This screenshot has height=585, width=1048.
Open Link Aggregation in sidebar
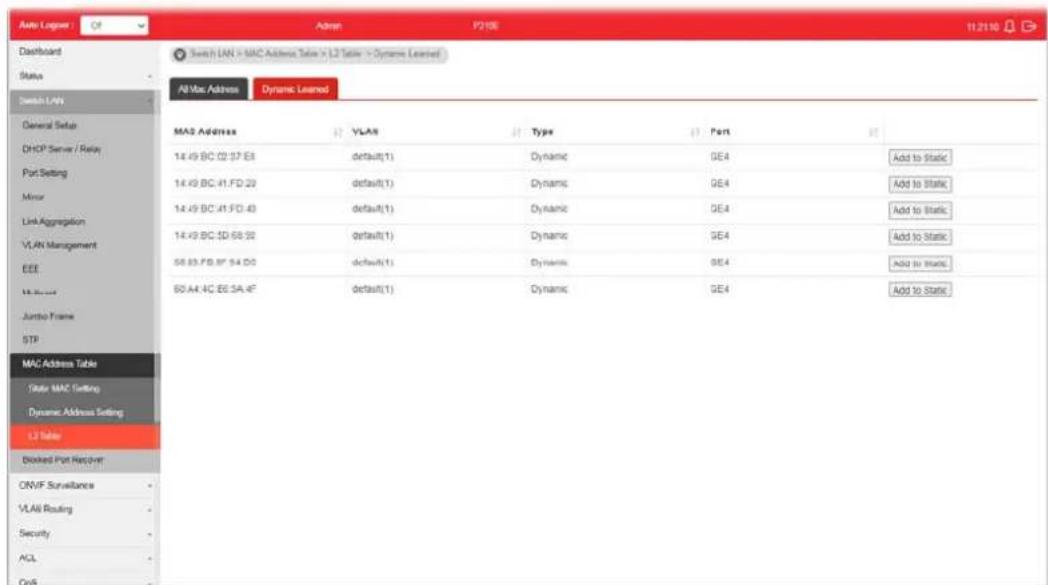pos(53,221)
